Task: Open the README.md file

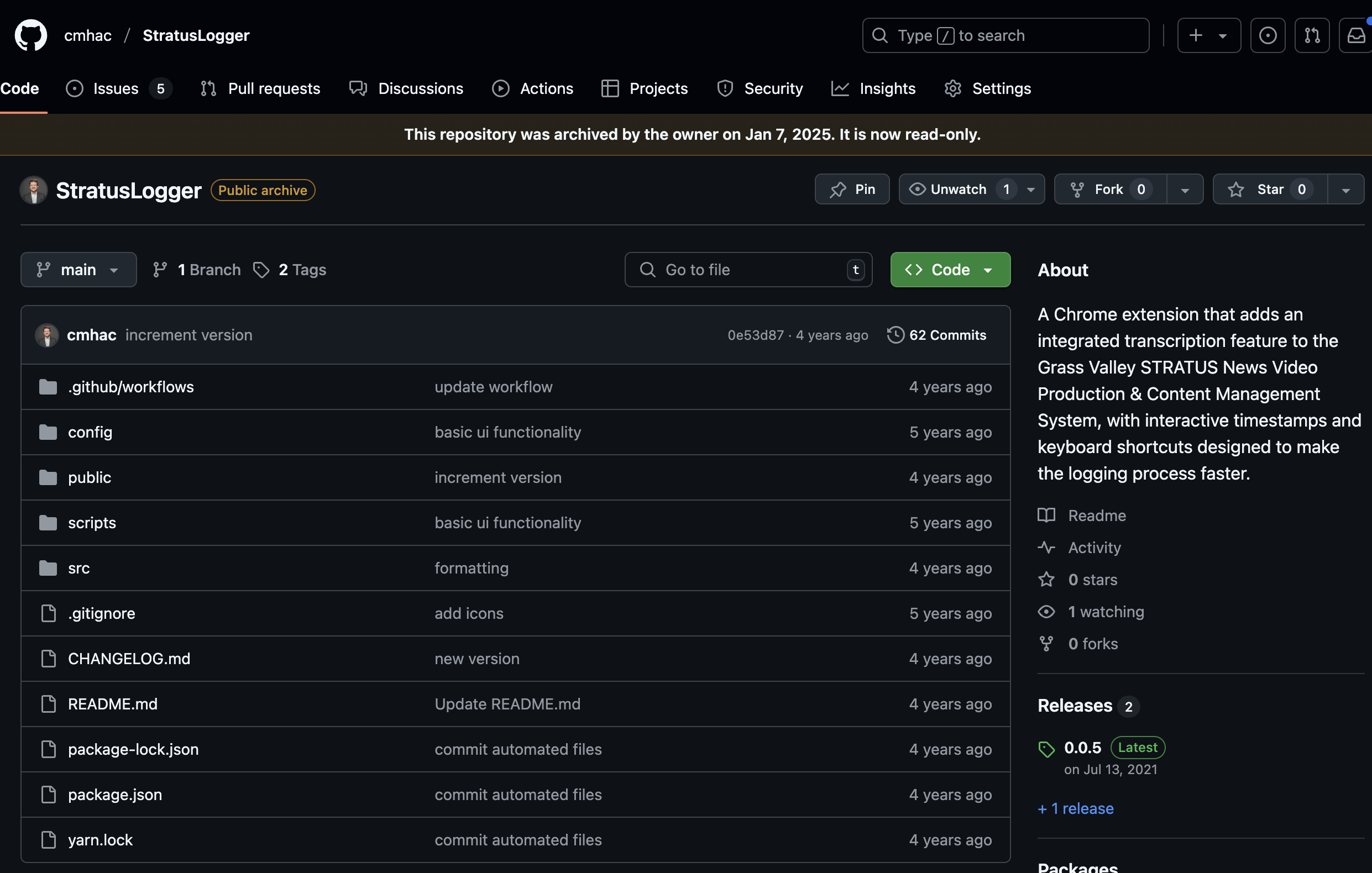Action: (113, 704)
